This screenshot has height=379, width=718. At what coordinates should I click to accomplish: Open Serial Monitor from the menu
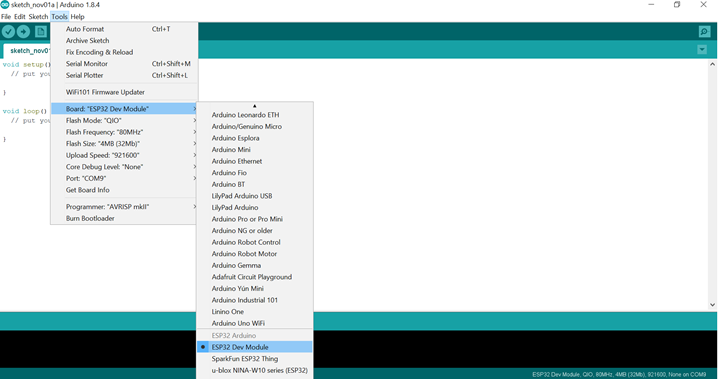[x=124, y=64]
